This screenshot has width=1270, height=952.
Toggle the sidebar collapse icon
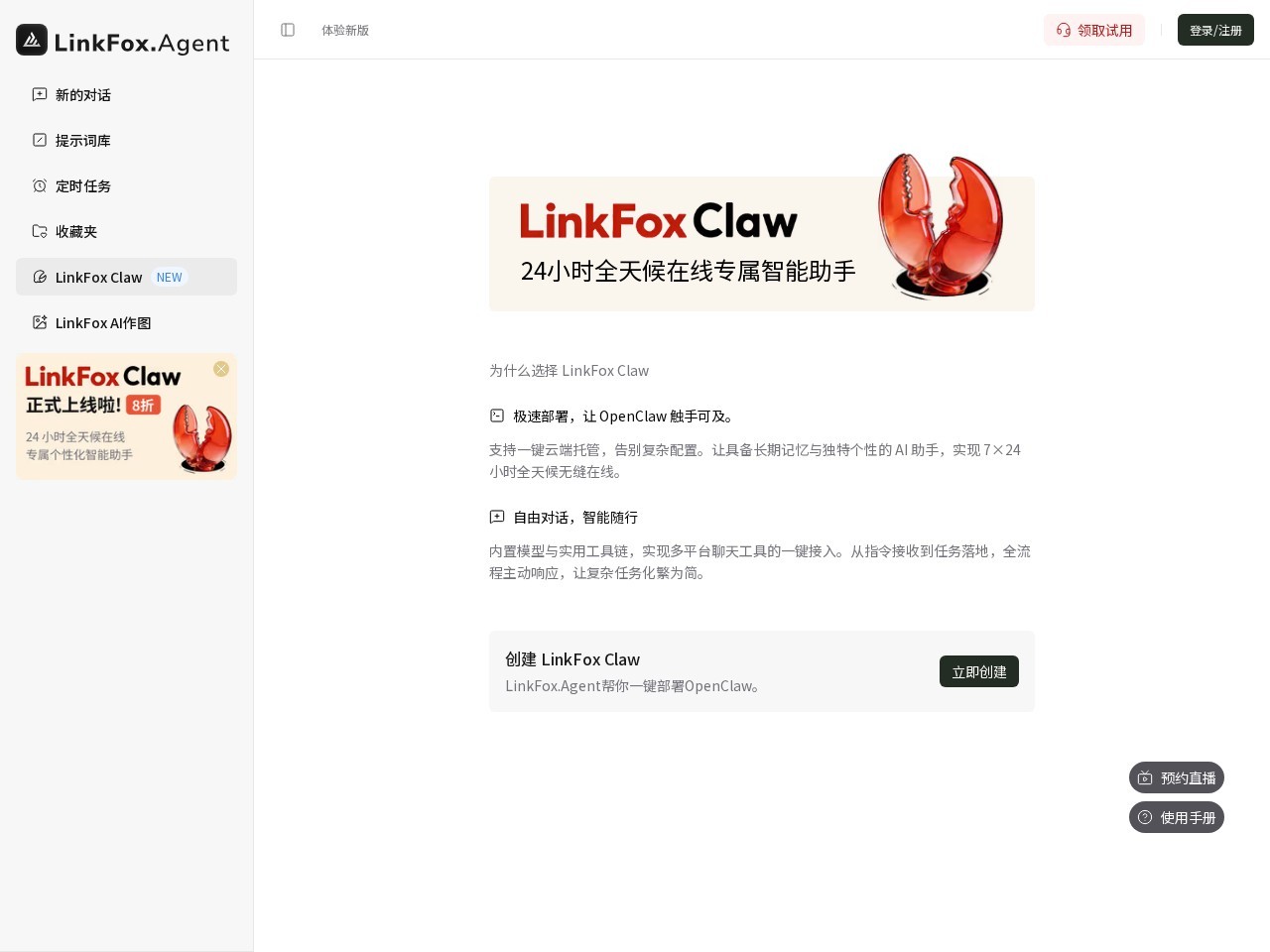click(x=288, y=30)
